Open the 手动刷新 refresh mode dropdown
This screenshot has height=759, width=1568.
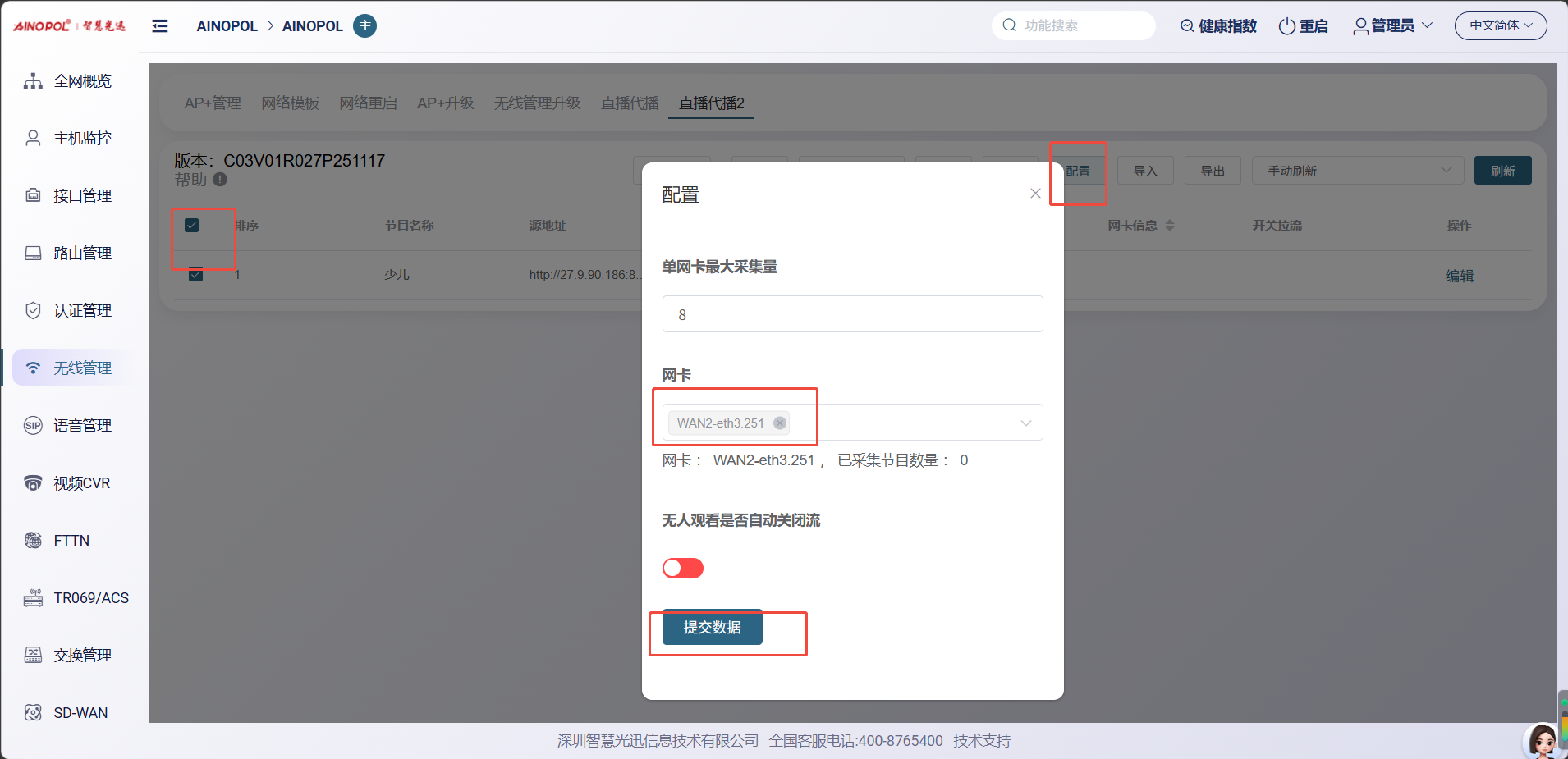click(x=1357, y=171)
